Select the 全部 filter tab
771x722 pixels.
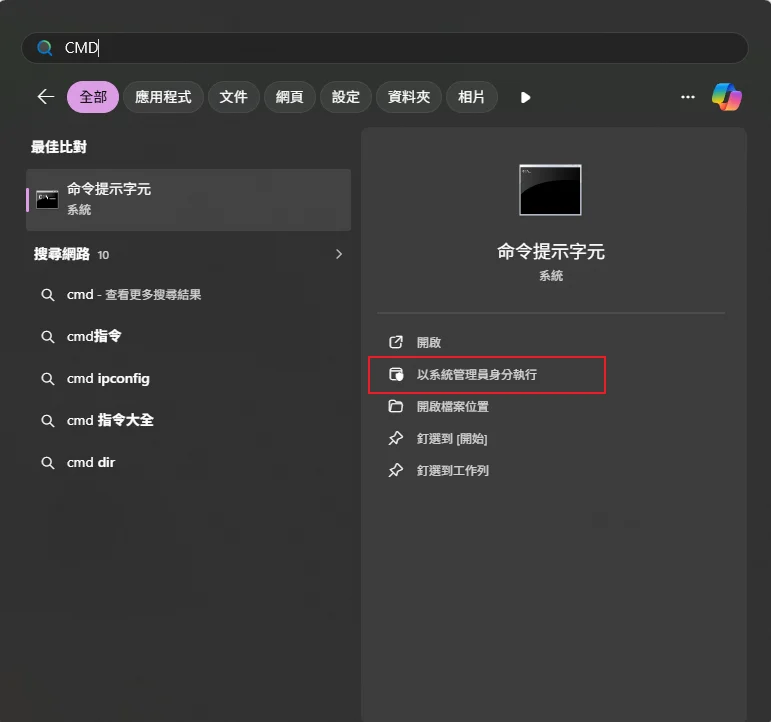click(x=93, y=97)
